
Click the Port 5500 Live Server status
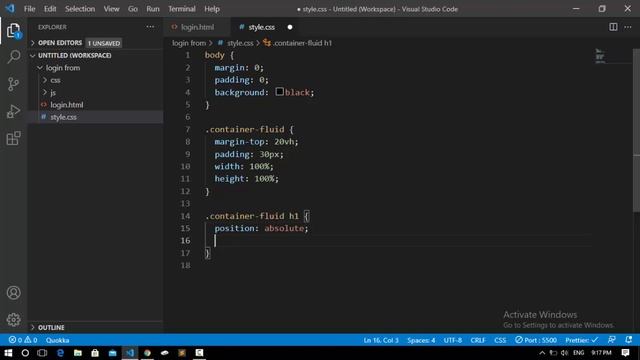pyautogui.click(x=536, y=340)
